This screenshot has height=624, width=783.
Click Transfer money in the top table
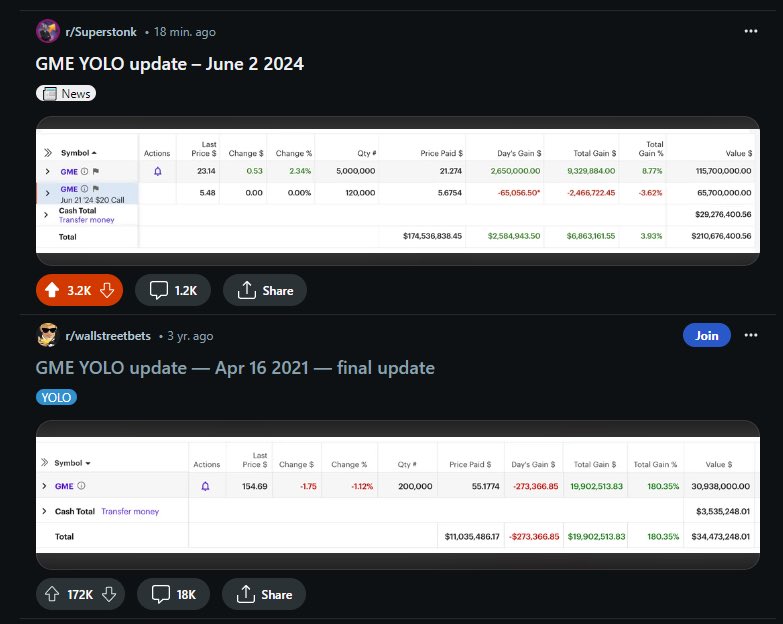click(x=86, y=220)
